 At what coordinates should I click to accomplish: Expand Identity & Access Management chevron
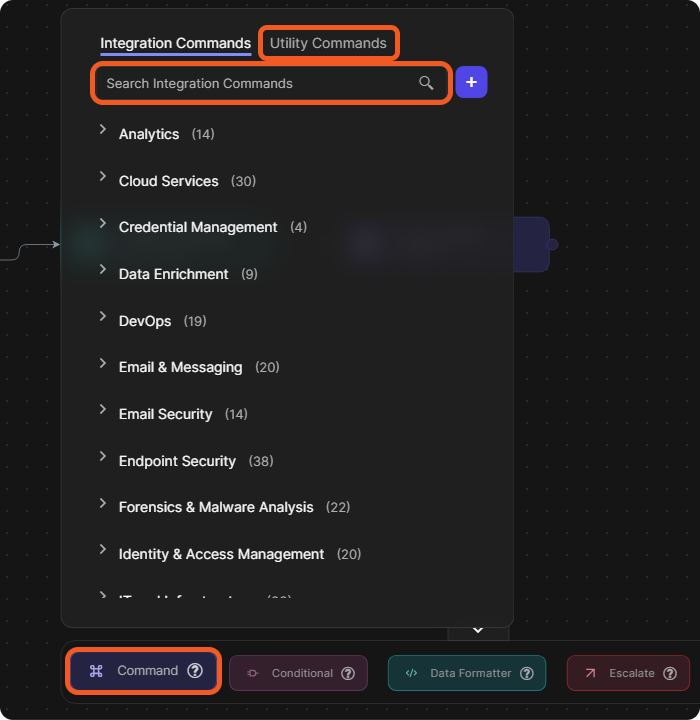click(x=103, y=550)
